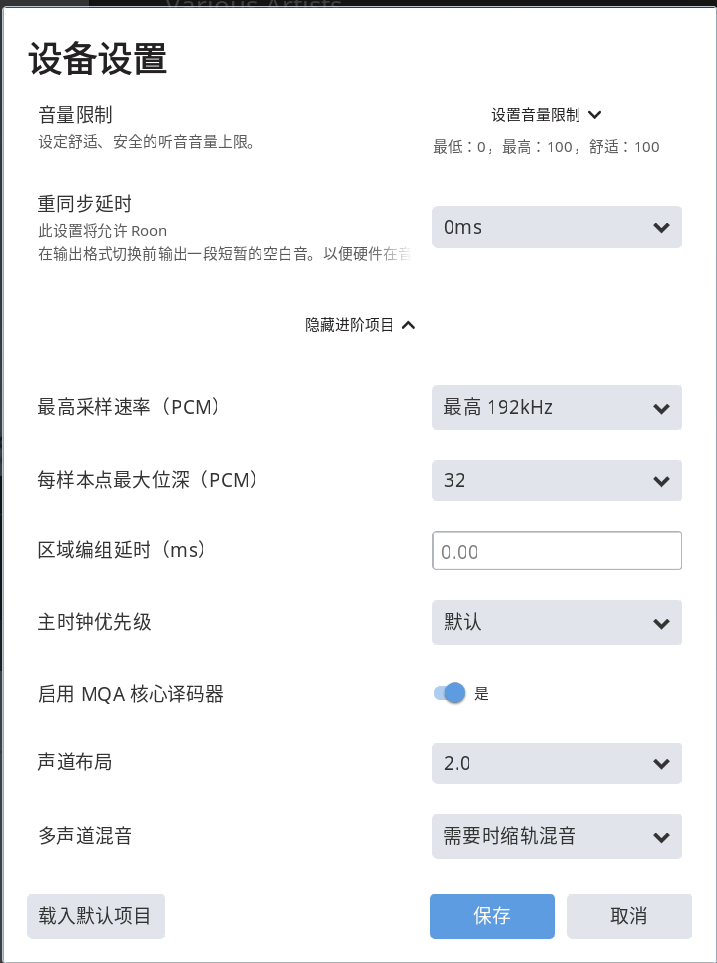717x963 pixels.
Task: Disable the MQA 核心译码器 toggle
Action: [451, 693]
